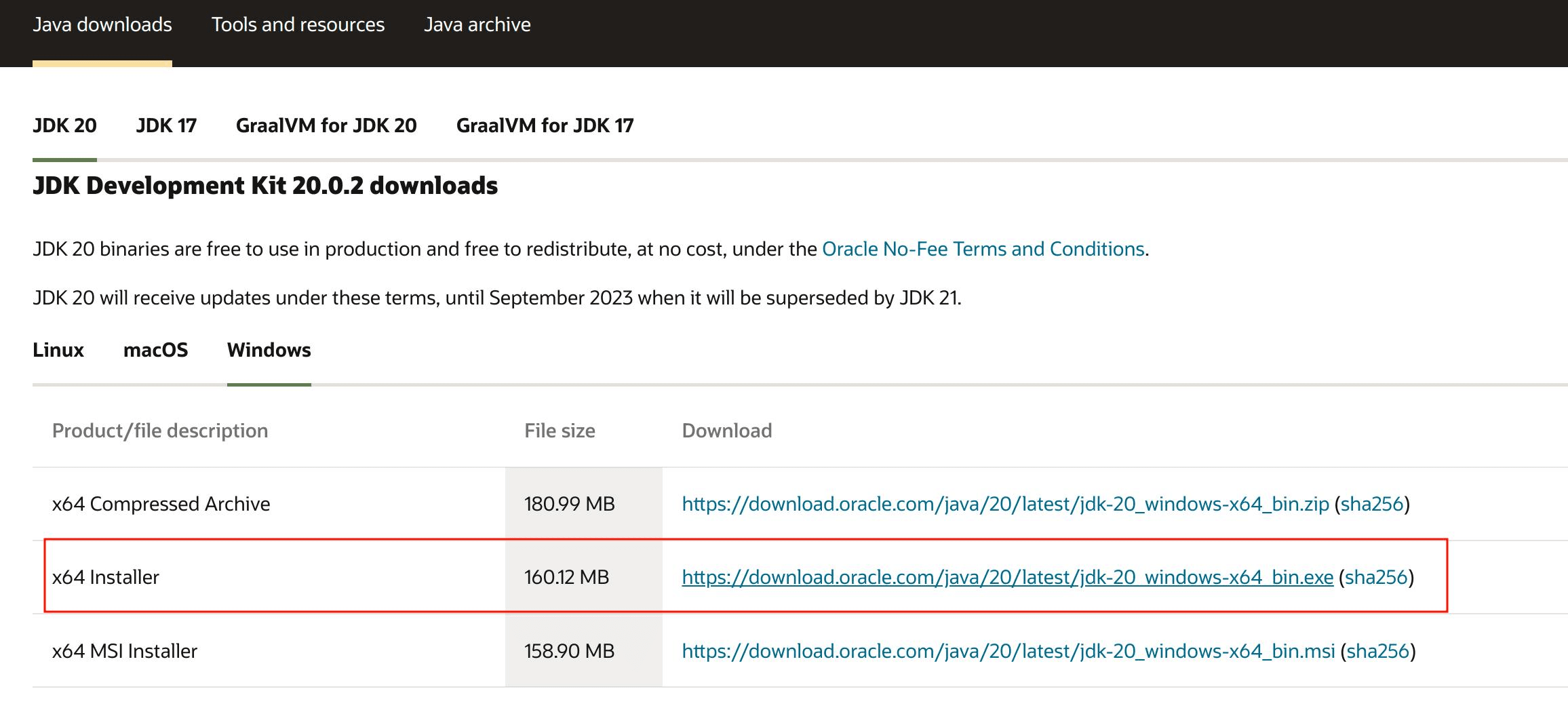Open sha256 for the zip archive
This screenshot has width=1568, height=708.
(x=1372, y=504)
